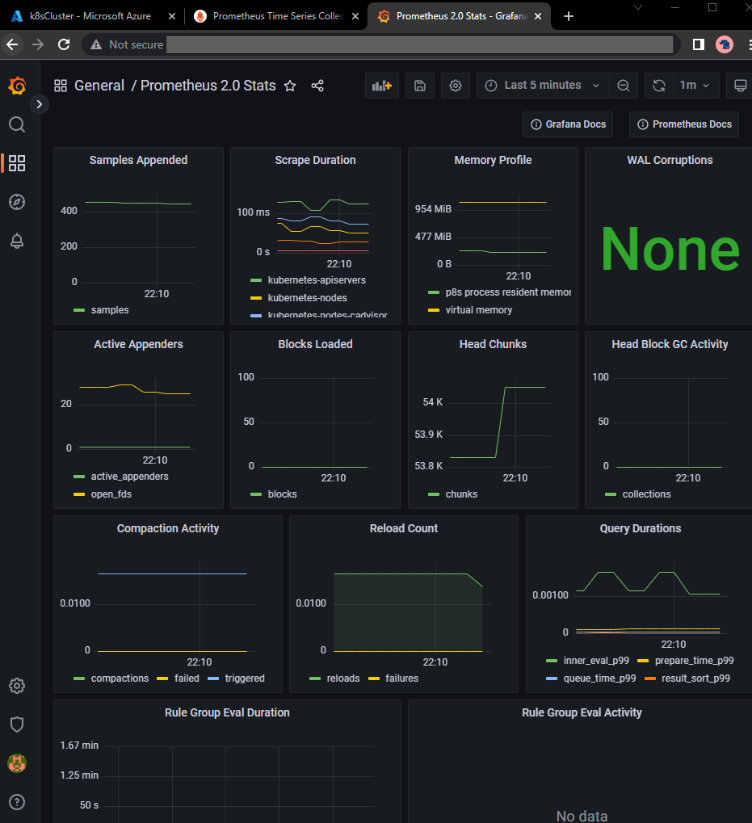Open WAL Corruptions panel title menu
Viewport: 752px width, 823px height.
pos(670,160)
